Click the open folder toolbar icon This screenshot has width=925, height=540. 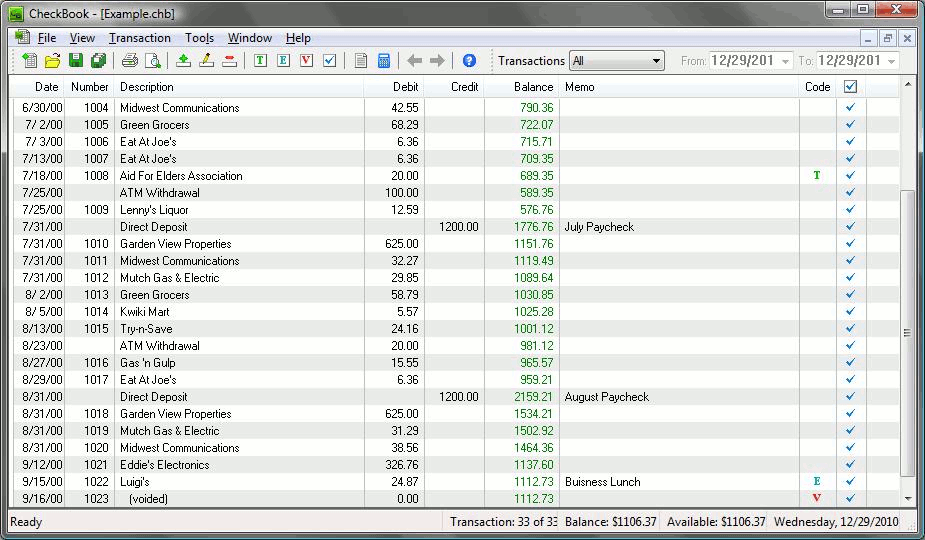pyautogui.click(x=53, y=60)
